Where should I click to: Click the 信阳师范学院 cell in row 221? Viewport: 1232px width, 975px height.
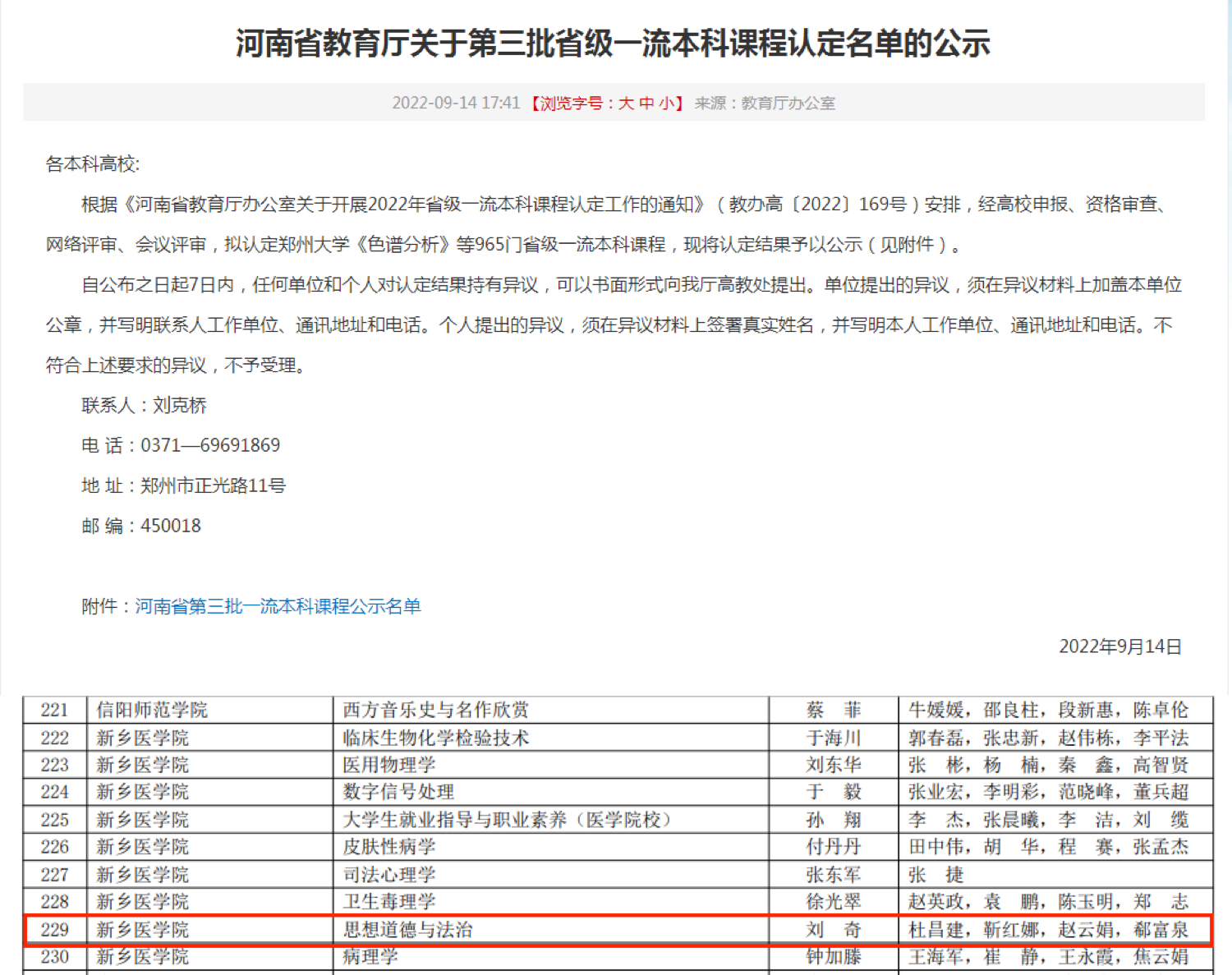click(152, 711)
